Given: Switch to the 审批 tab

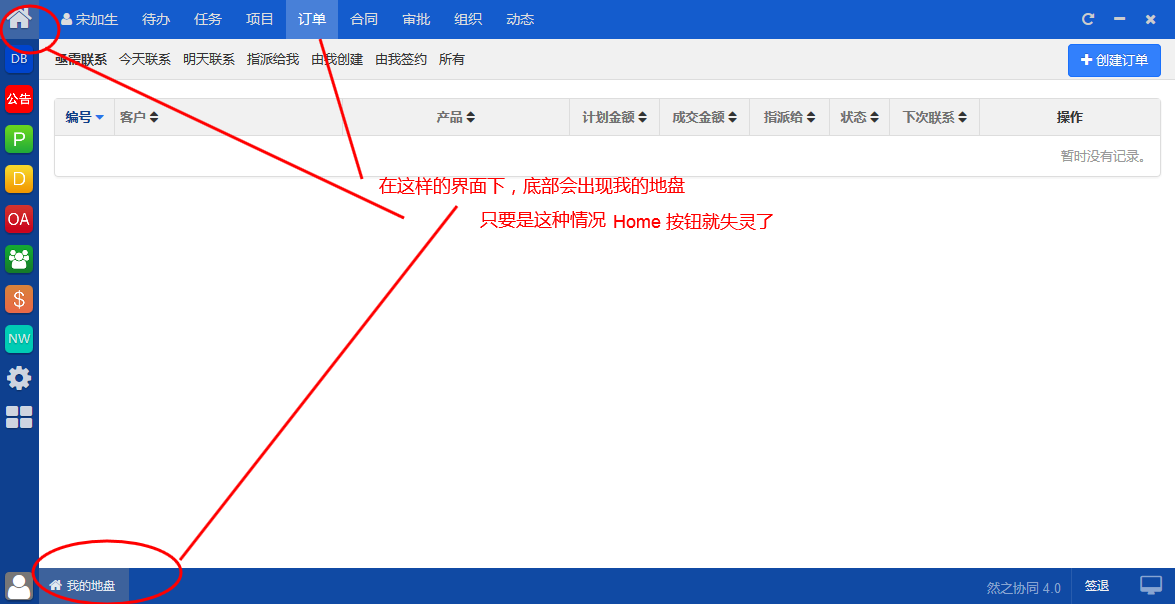Looking at the screenshot, I should (x=416, y=19).
